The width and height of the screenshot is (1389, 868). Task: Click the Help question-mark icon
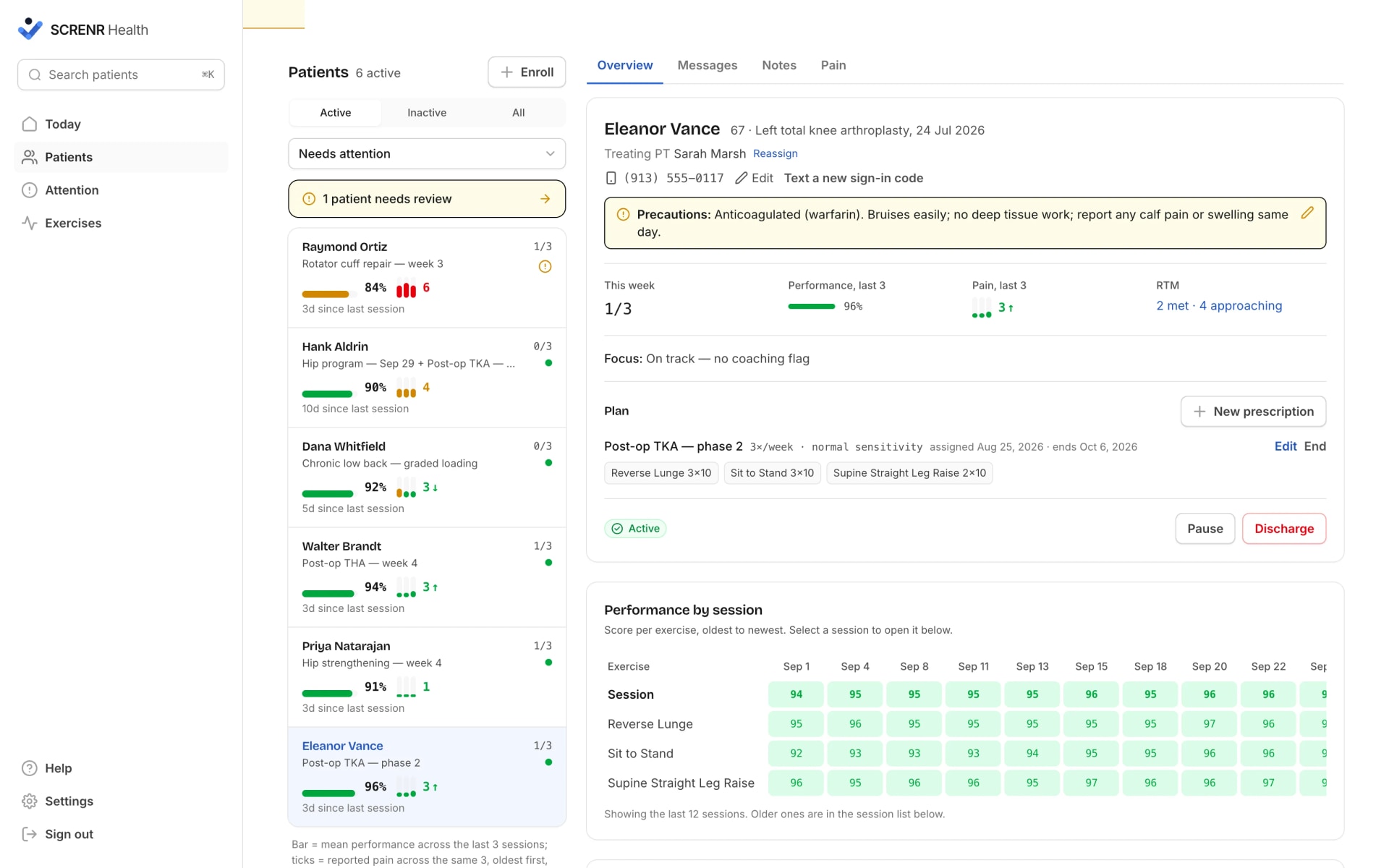29,768
